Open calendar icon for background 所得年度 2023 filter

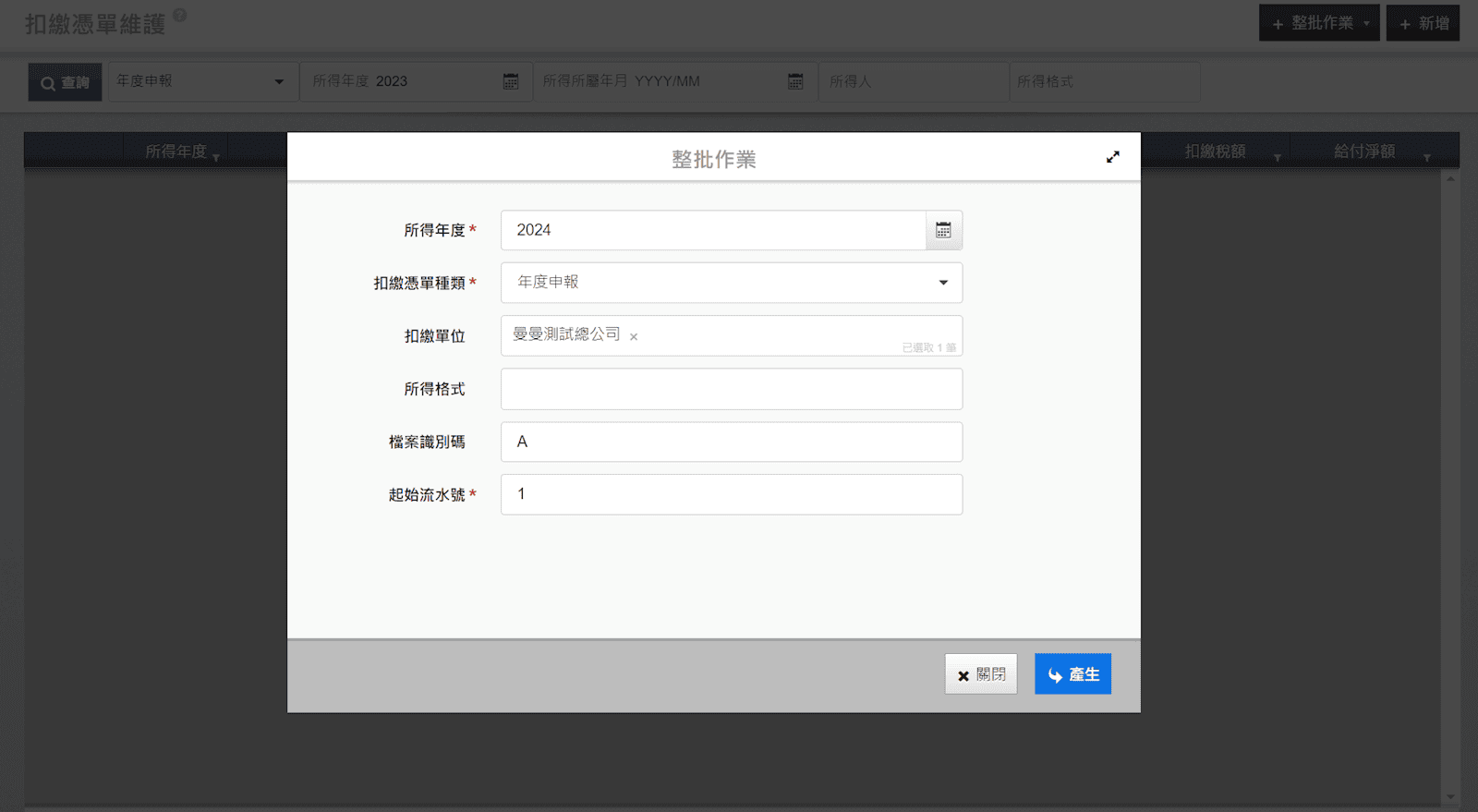coord(510,81)
